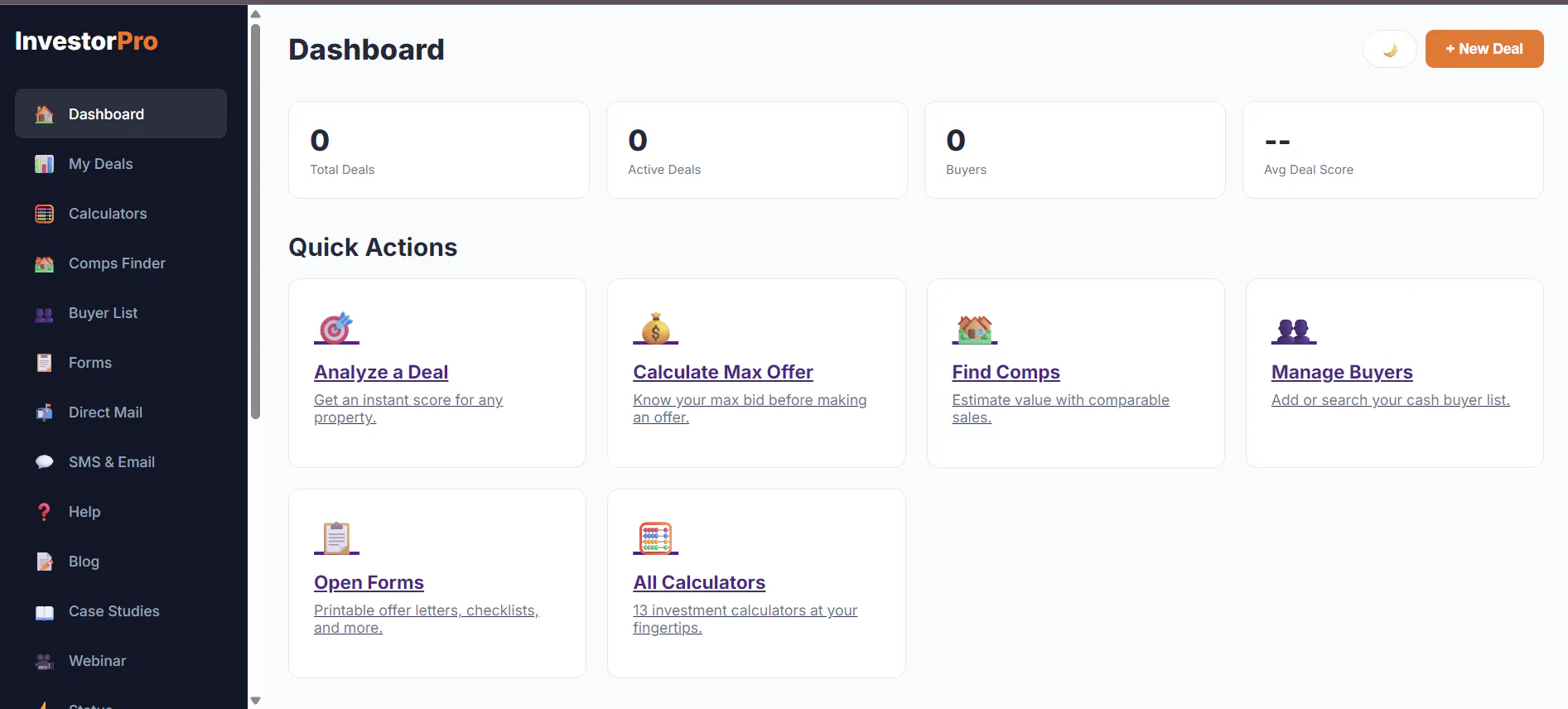This screenshot has height=709, width=1568.
Task: Select SMS & Email in sidebar
Action: tap(121, 462)
